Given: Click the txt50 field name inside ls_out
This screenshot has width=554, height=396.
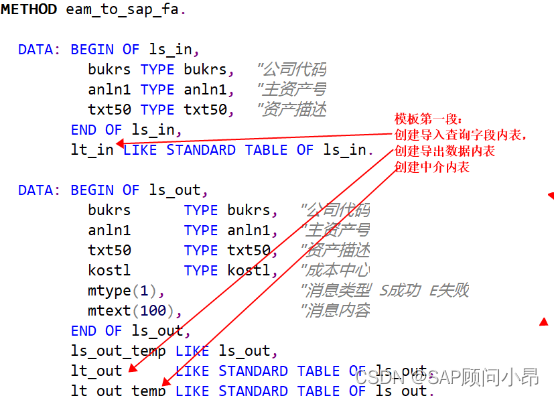Looking at the screenshot, I should [x=109, y=251].
